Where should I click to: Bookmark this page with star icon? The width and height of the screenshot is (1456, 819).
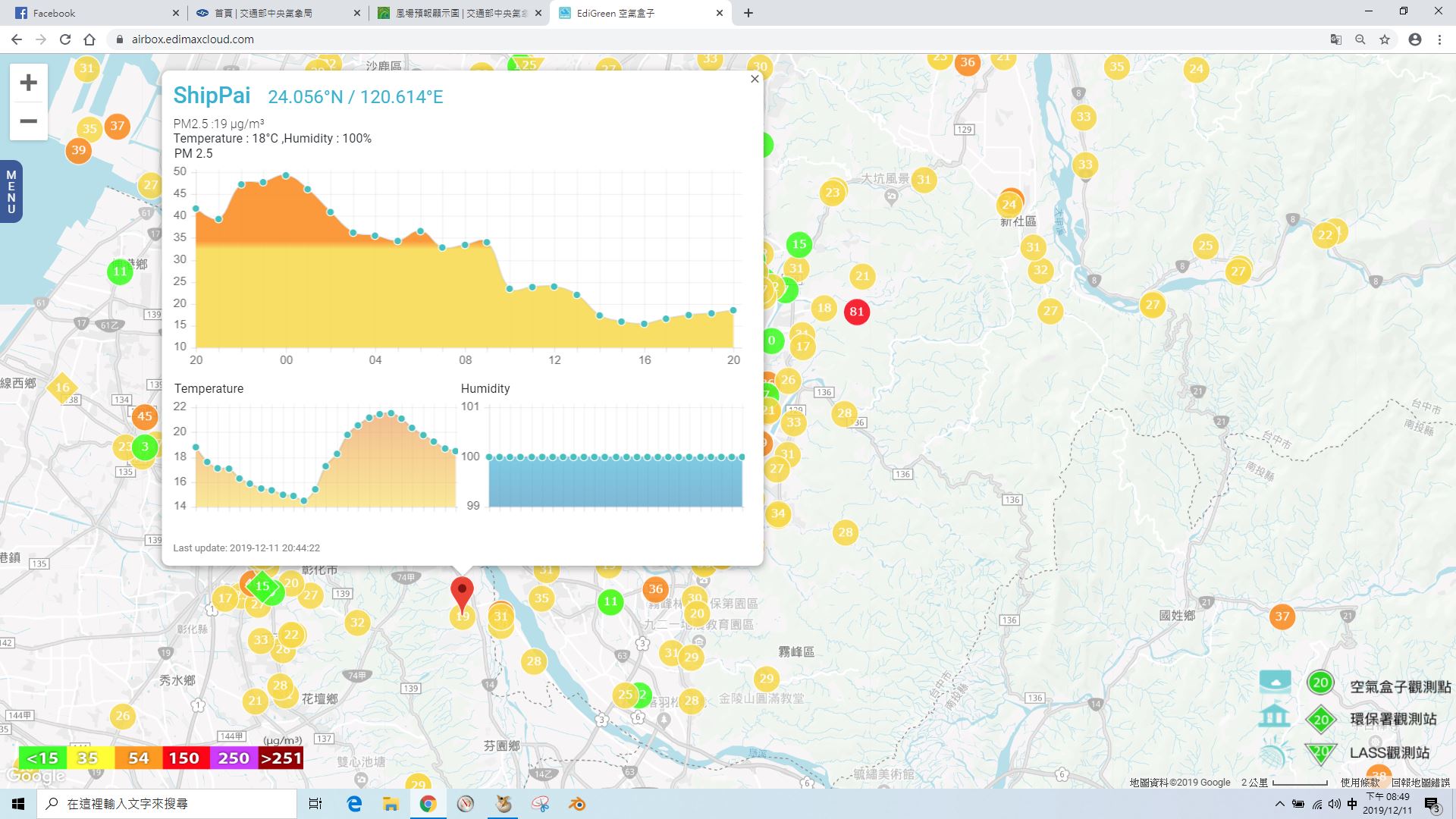click(1385, 39)
